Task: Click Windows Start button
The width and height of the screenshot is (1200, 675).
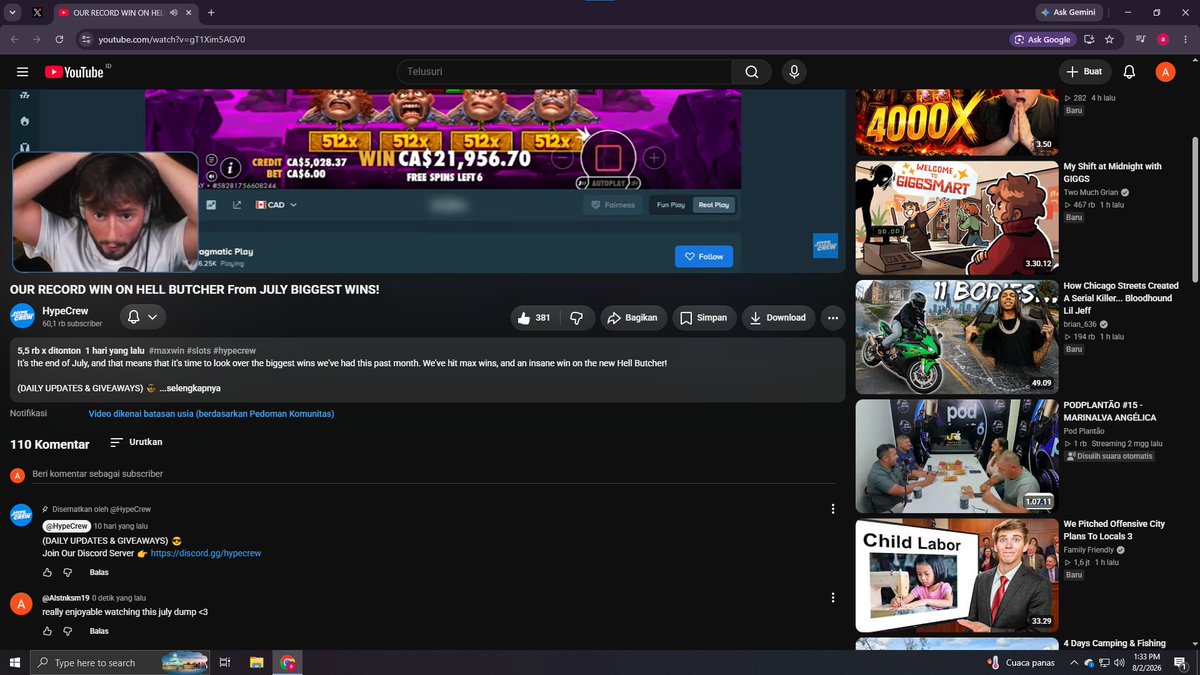Action: pyautogui.click(x=14, y=662)
